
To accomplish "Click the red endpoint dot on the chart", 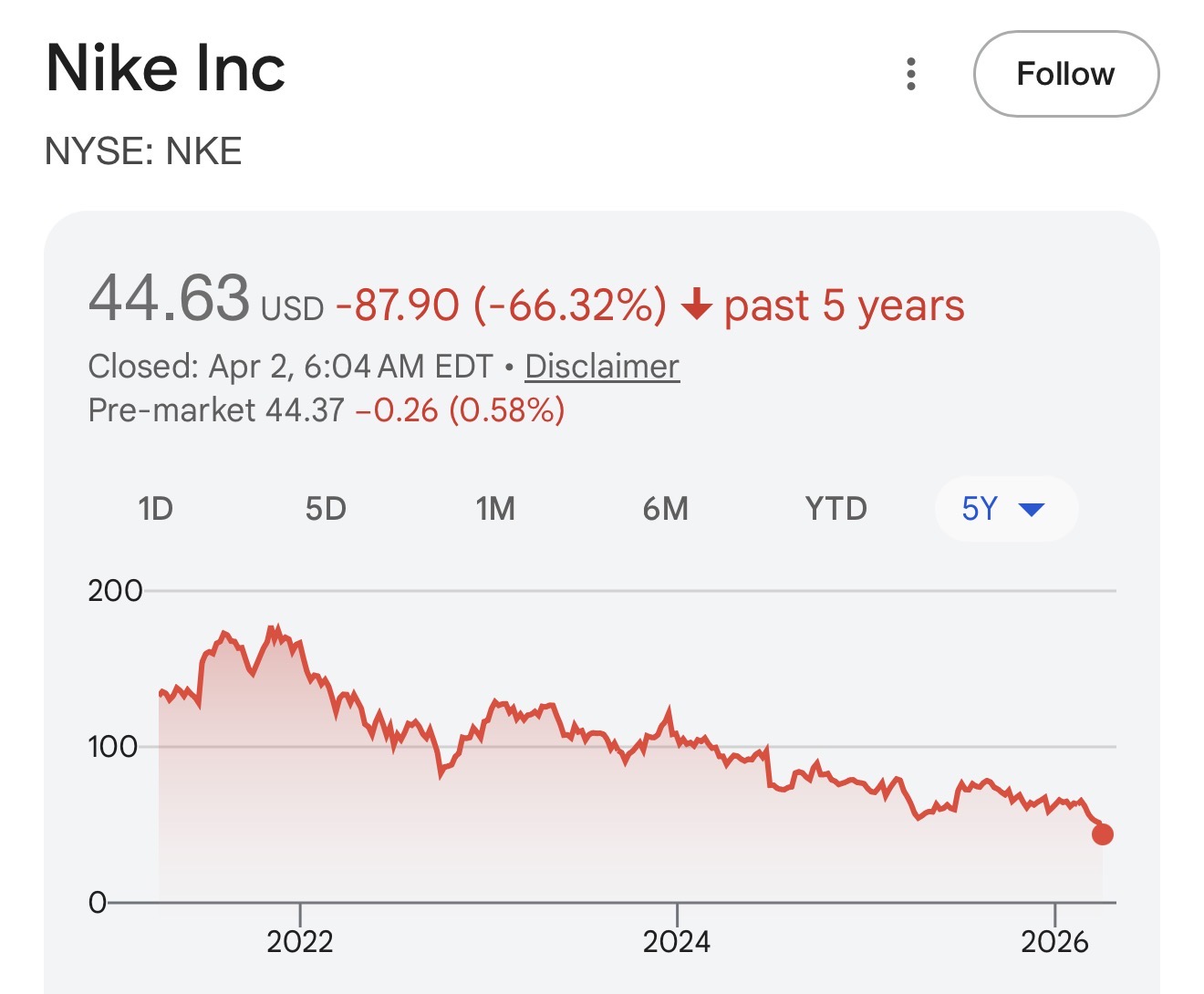I will [1102, 834].
